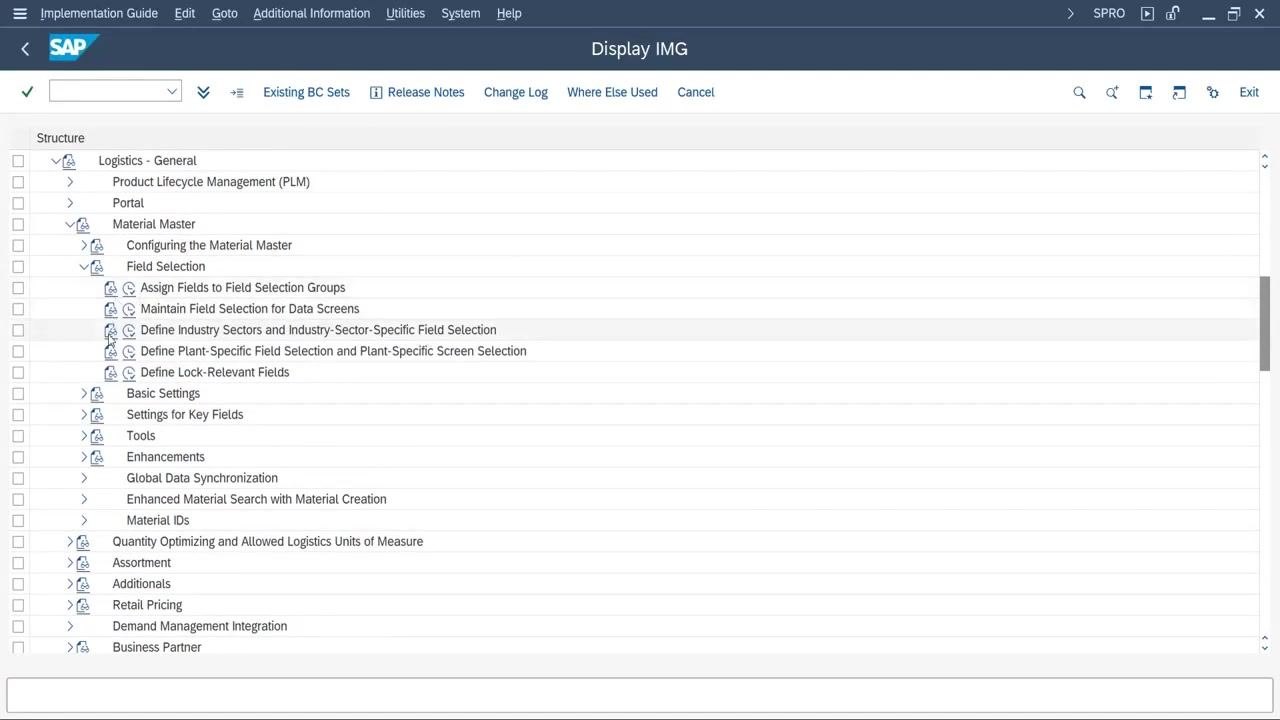
Task: Click the Where Else Used button
Action: tap(612, 92)
